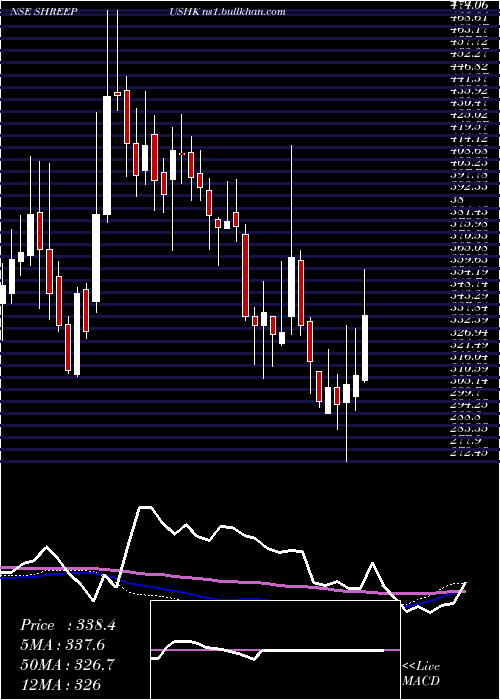Click the "12MA : 326" value
Image resolution: width=500 pixels, height=700 pixels.
[x=60, y=684]
